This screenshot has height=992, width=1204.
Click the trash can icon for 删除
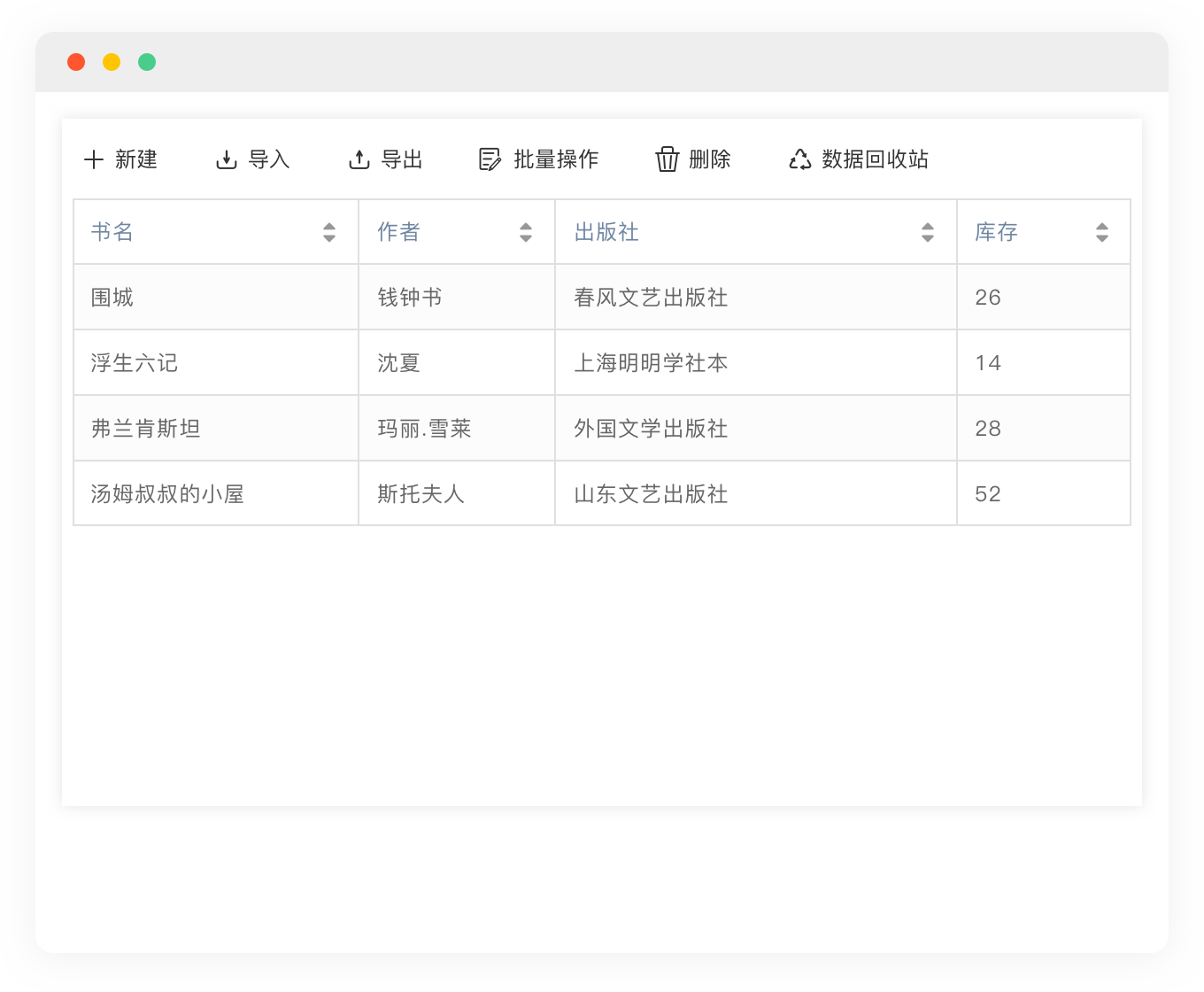[667, 159]
